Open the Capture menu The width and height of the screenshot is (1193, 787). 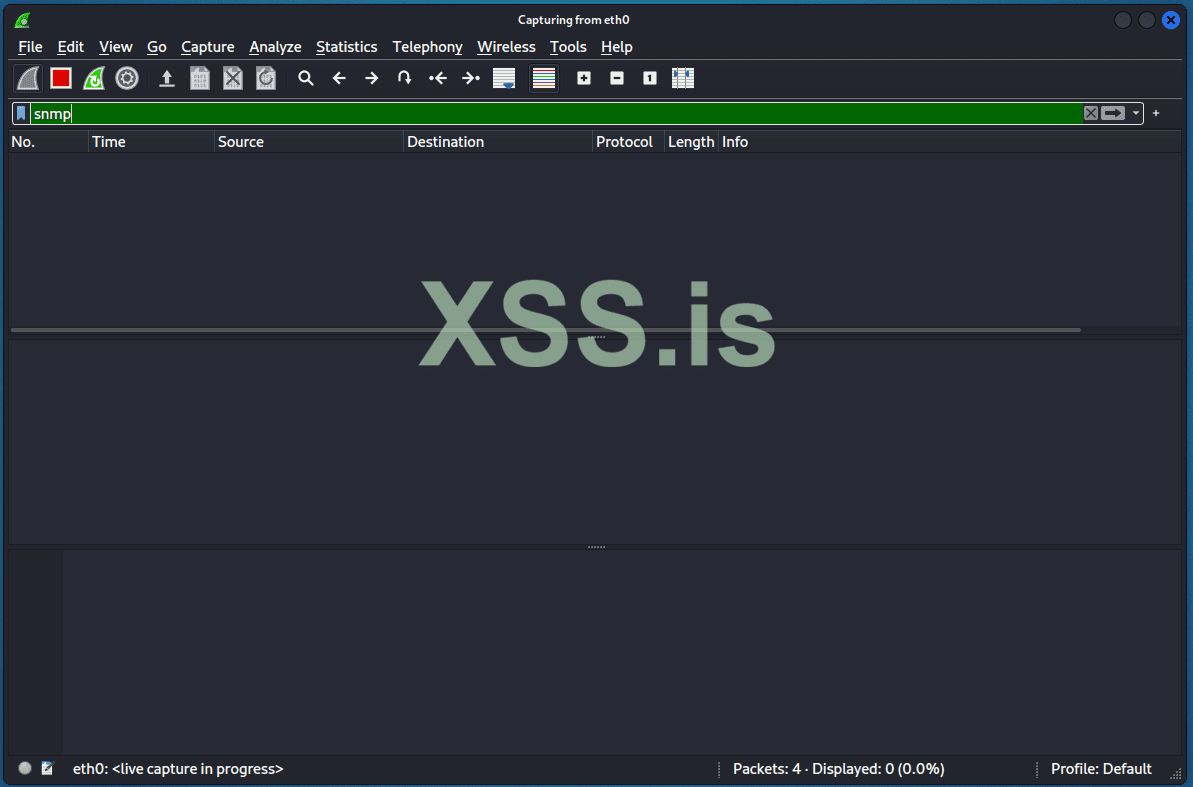point(208,47)
